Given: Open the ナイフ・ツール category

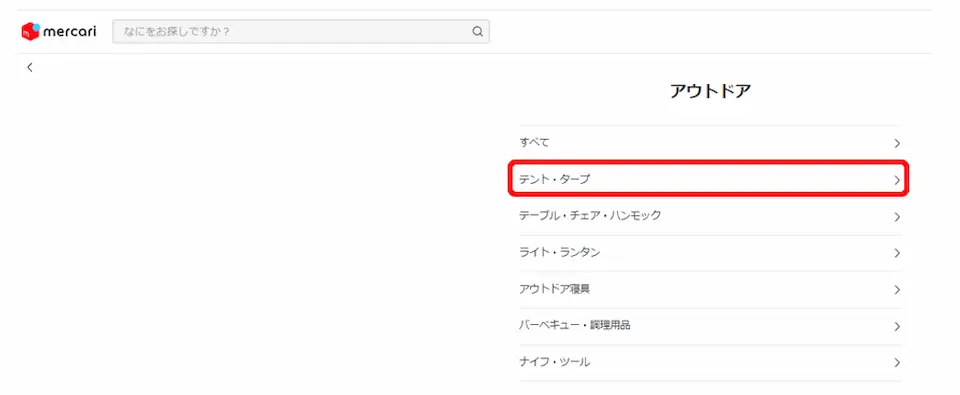Looking at the screenshot, I should (710, 362).
